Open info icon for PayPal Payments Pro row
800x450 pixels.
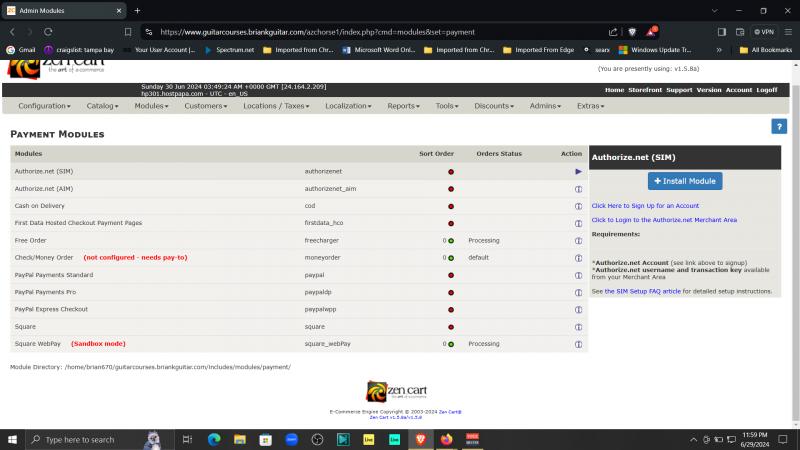point(578,292)
